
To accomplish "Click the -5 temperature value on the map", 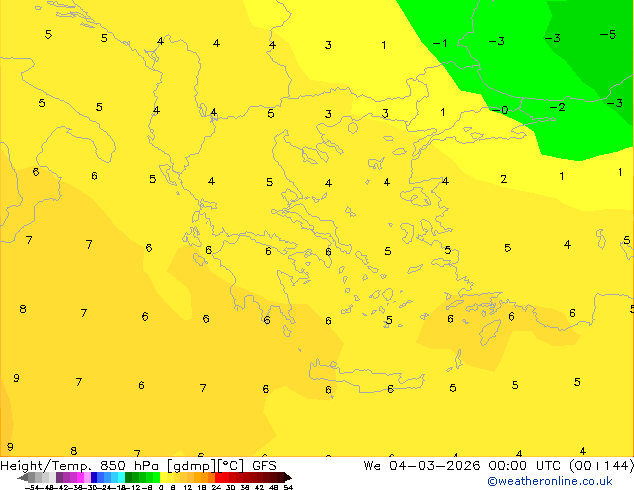I will click(608, 35).
